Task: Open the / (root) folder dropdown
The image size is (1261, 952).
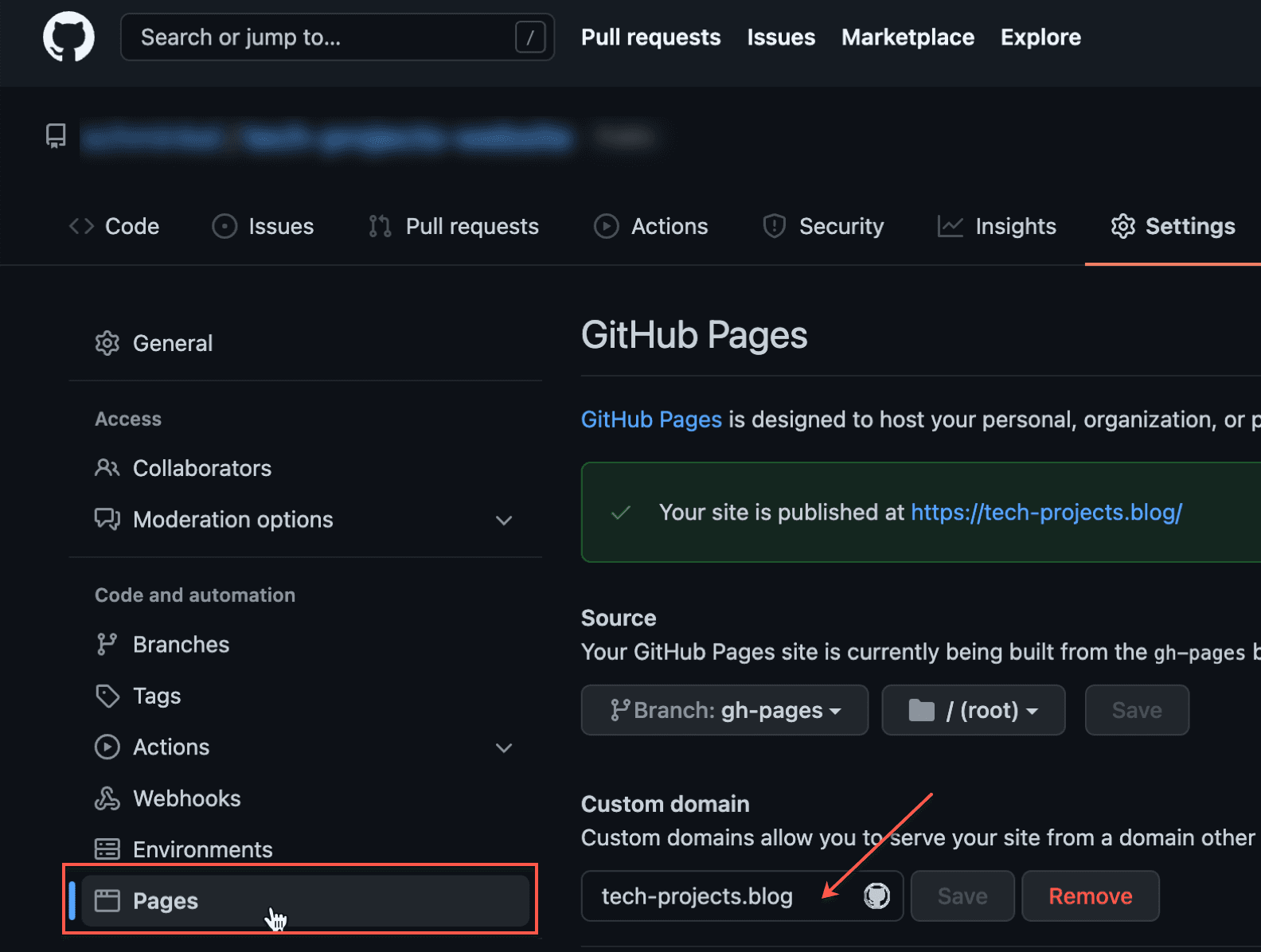Action: 973,710
